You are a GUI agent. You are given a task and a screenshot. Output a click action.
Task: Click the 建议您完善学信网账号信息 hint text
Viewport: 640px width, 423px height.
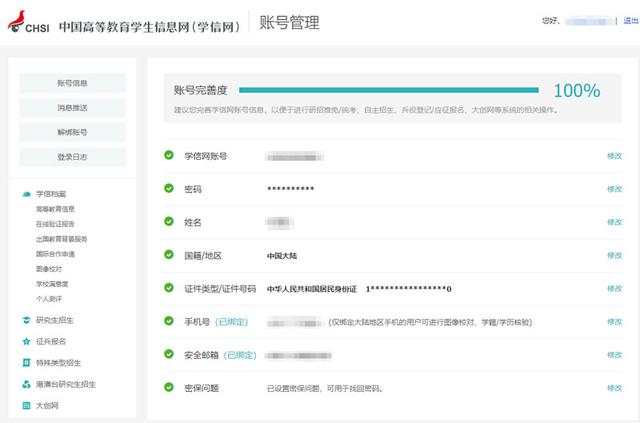coord(367,110)
